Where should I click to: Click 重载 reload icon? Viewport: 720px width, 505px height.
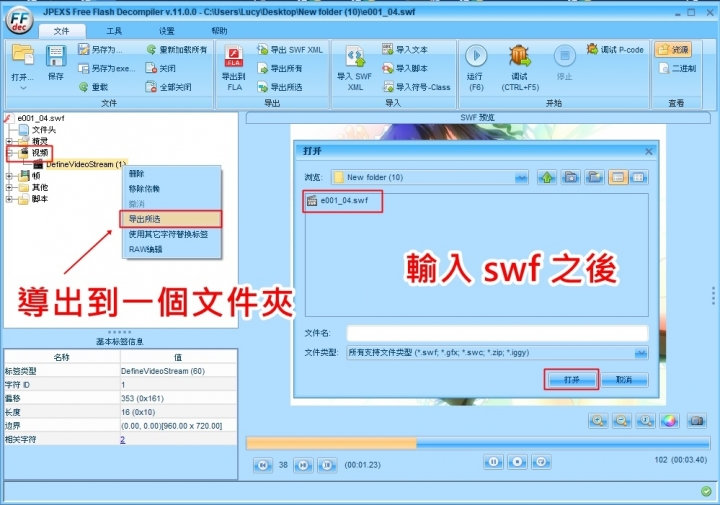point(93,87)
